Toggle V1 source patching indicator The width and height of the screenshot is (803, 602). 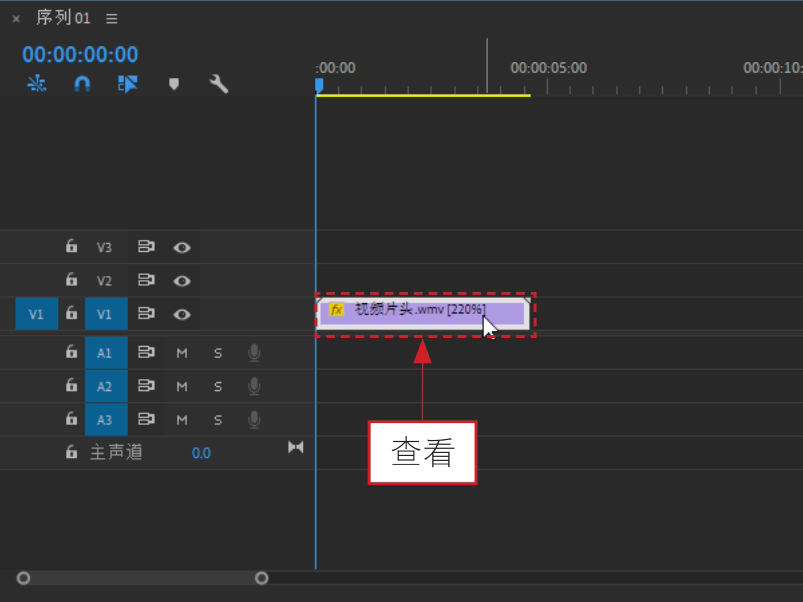[x=36, y=314]
